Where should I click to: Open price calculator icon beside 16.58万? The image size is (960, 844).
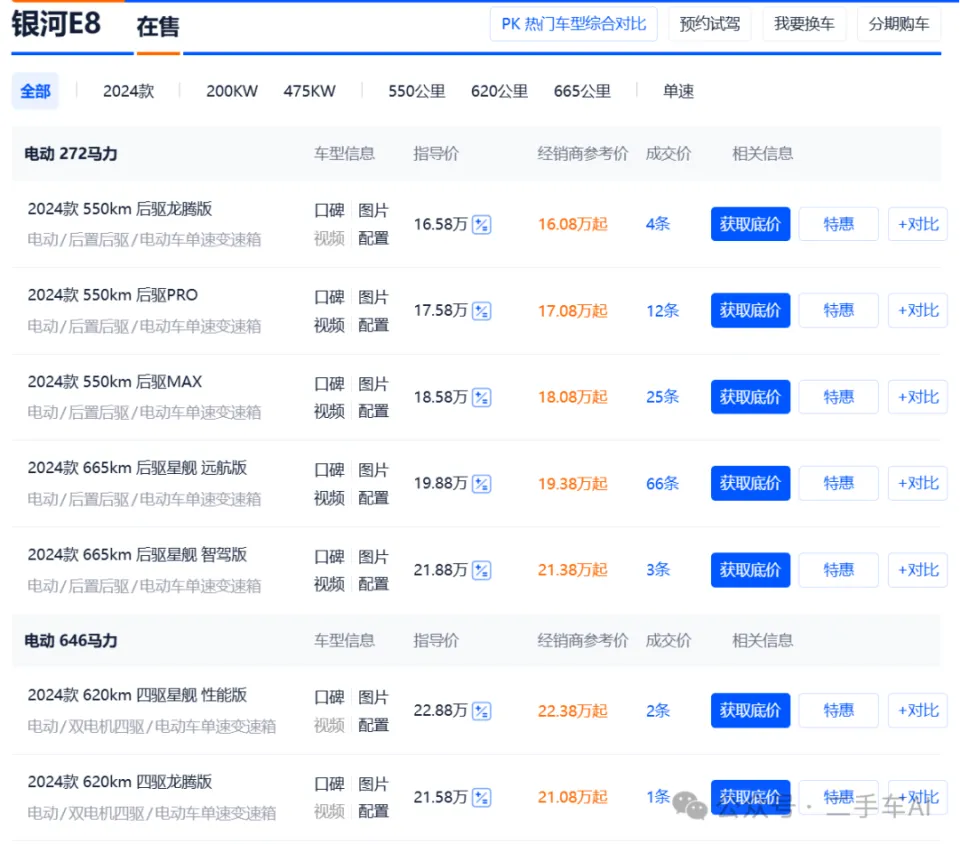[x=482, y=225]
